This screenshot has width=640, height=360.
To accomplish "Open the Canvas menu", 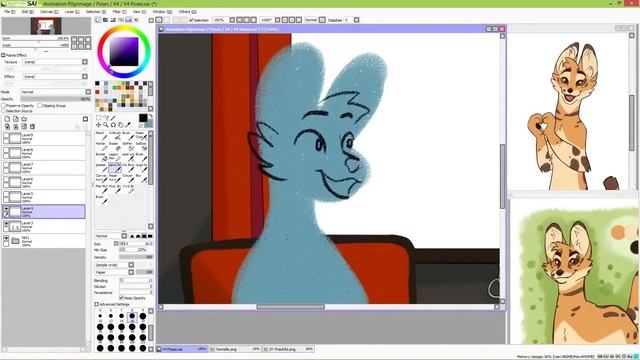I will click(49, 12).
